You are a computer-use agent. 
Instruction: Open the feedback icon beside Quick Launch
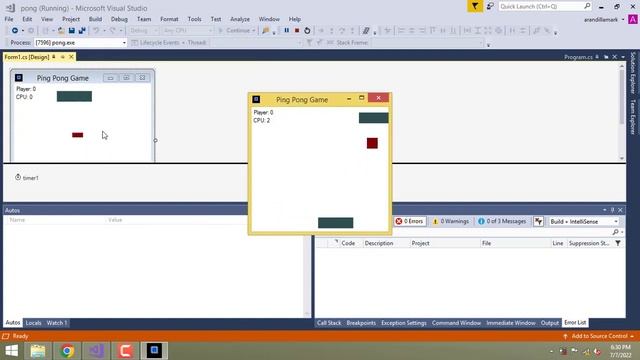(x=490, y=6)
